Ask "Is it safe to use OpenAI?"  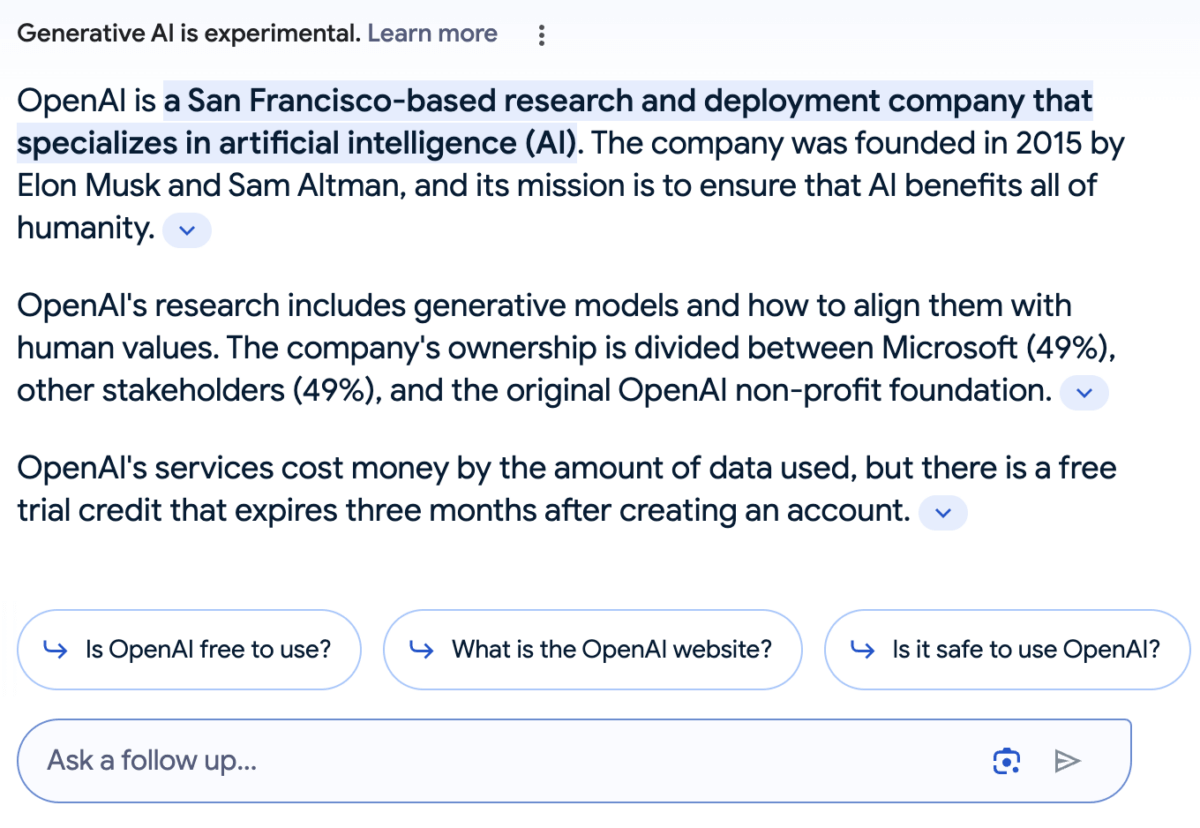1006,649
